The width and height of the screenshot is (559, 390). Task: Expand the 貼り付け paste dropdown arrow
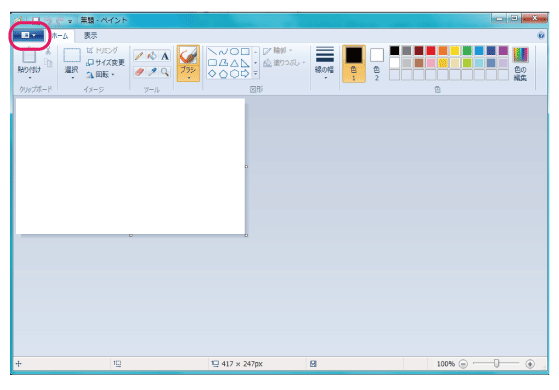30,77
